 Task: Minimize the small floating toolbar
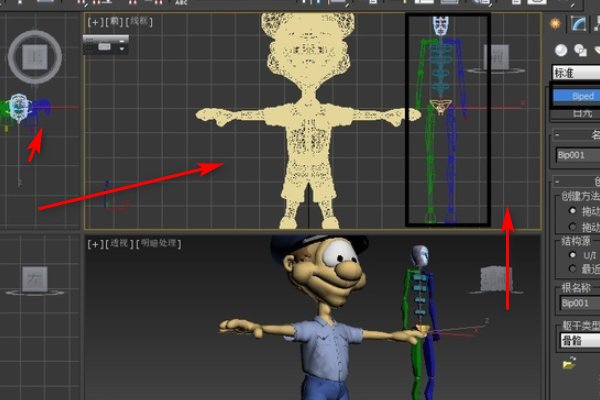(122, 41)
